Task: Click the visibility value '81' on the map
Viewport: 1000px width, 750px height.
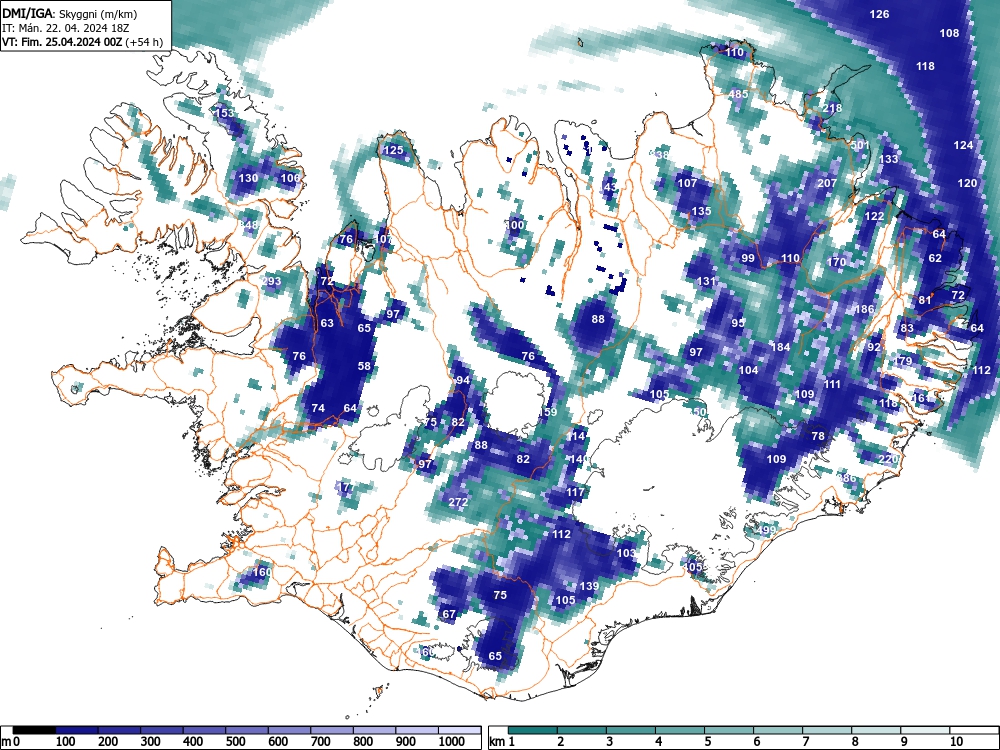Action: (x=925, y=300)
